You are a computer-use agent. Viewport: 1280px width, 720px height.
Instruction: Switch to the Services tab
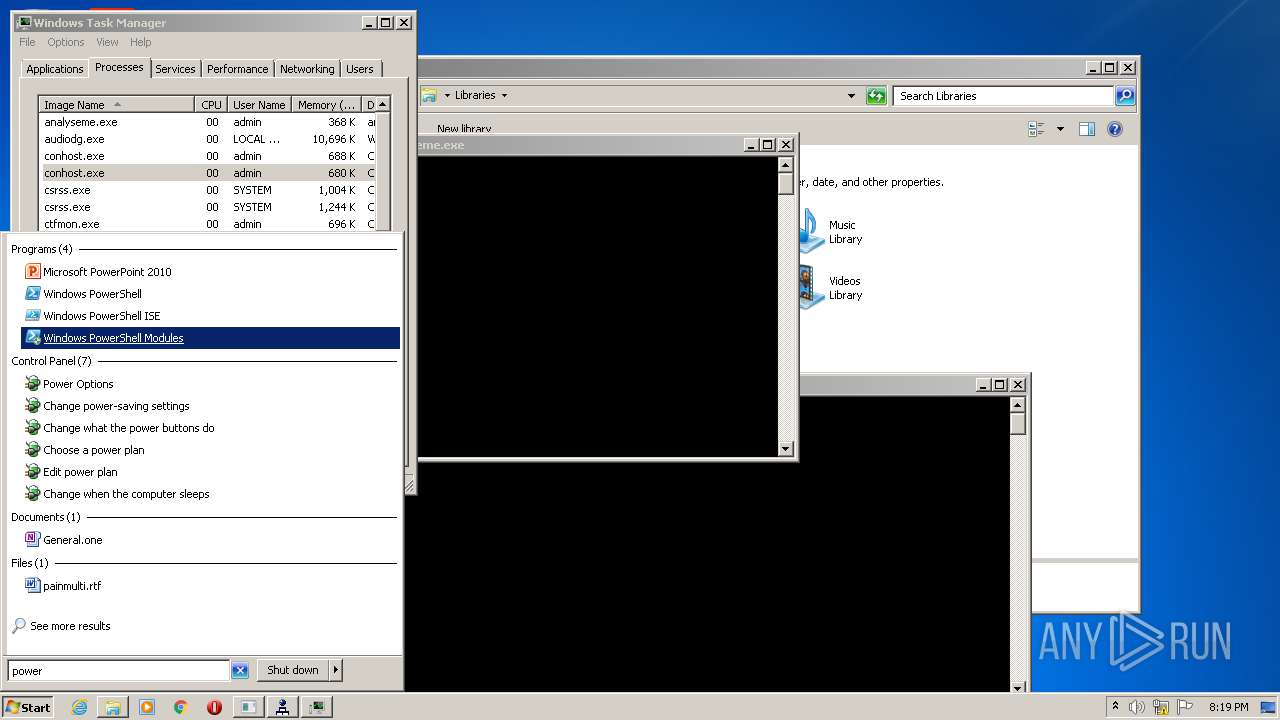coord(175,69)
